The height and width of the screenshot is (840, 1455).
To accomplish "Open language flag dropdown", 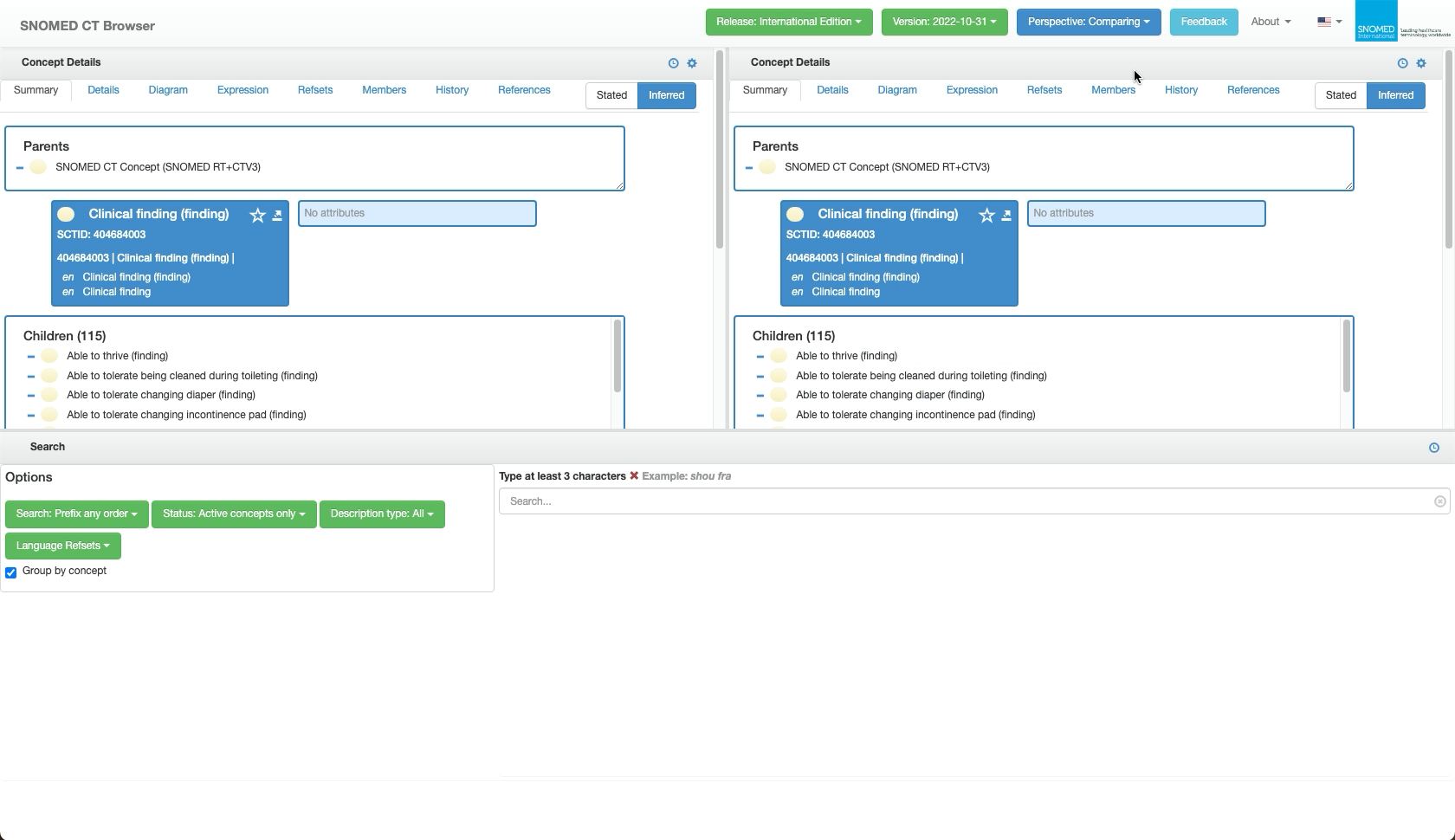I will [1329, 22].
